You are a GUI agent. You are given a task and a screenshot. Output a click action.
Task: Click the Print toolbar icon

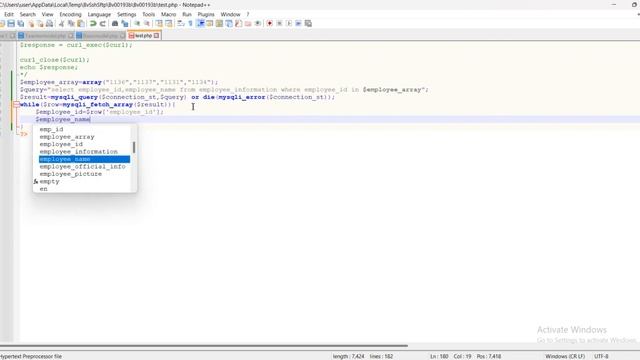(49, 24)
